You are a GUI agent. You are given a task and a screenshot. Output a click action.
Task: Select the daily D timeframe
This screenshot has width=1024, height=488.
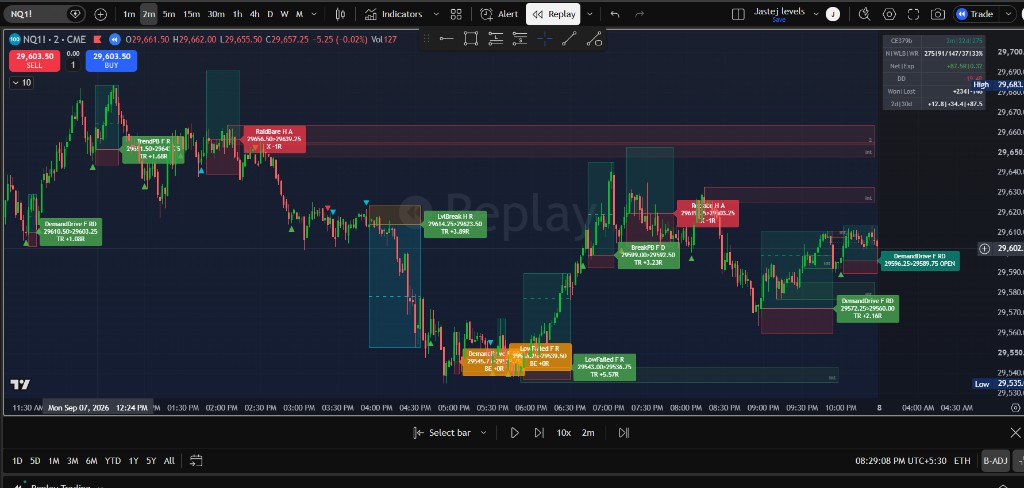pos(270,14)
